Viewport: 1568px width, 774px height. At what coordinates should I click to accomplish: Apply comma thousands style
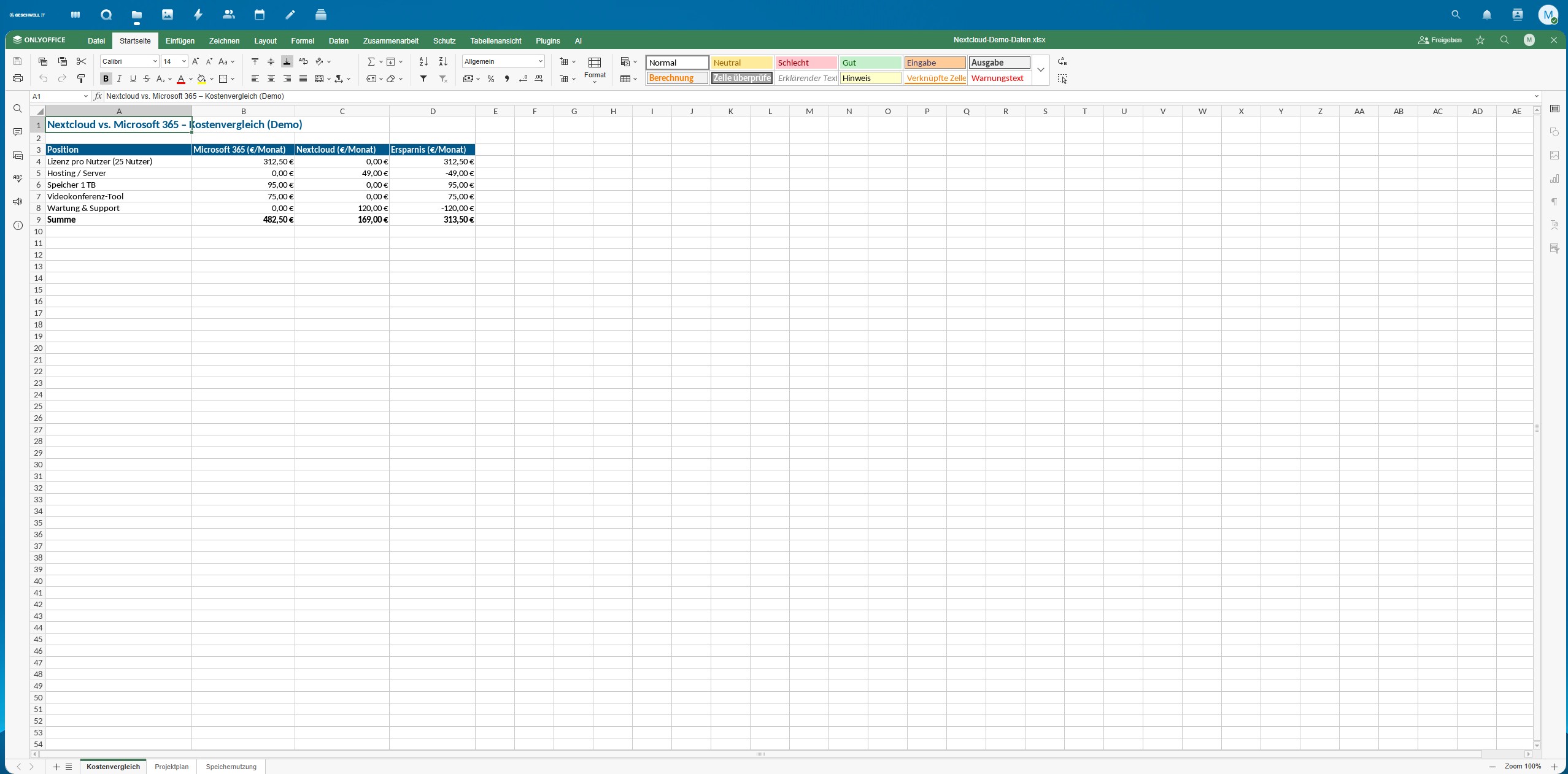[x=507, y=79]
